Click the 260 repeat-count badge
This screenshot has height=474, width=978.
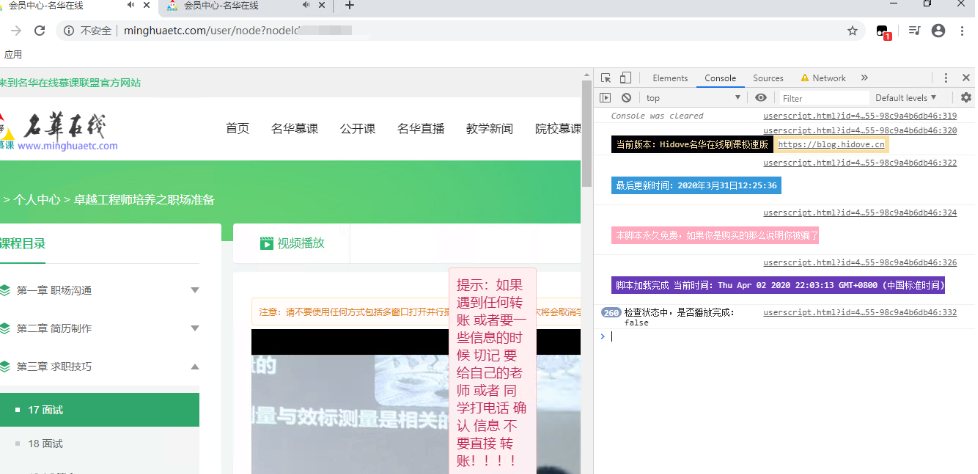point(611,312)
